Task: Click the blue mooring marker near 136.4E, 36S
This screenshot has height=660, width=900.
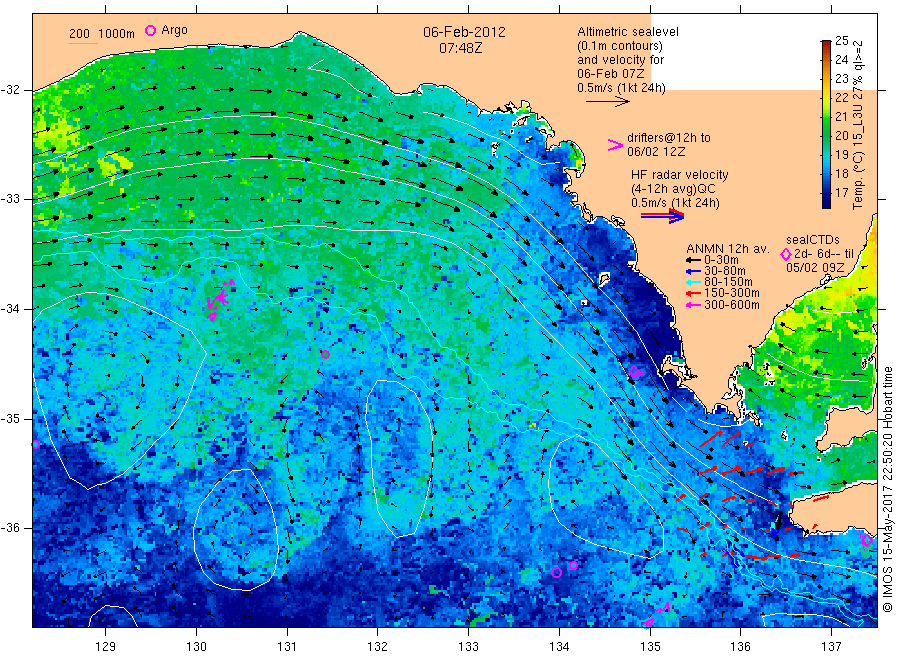Action: pyautogui.click(x=774, y=532)
